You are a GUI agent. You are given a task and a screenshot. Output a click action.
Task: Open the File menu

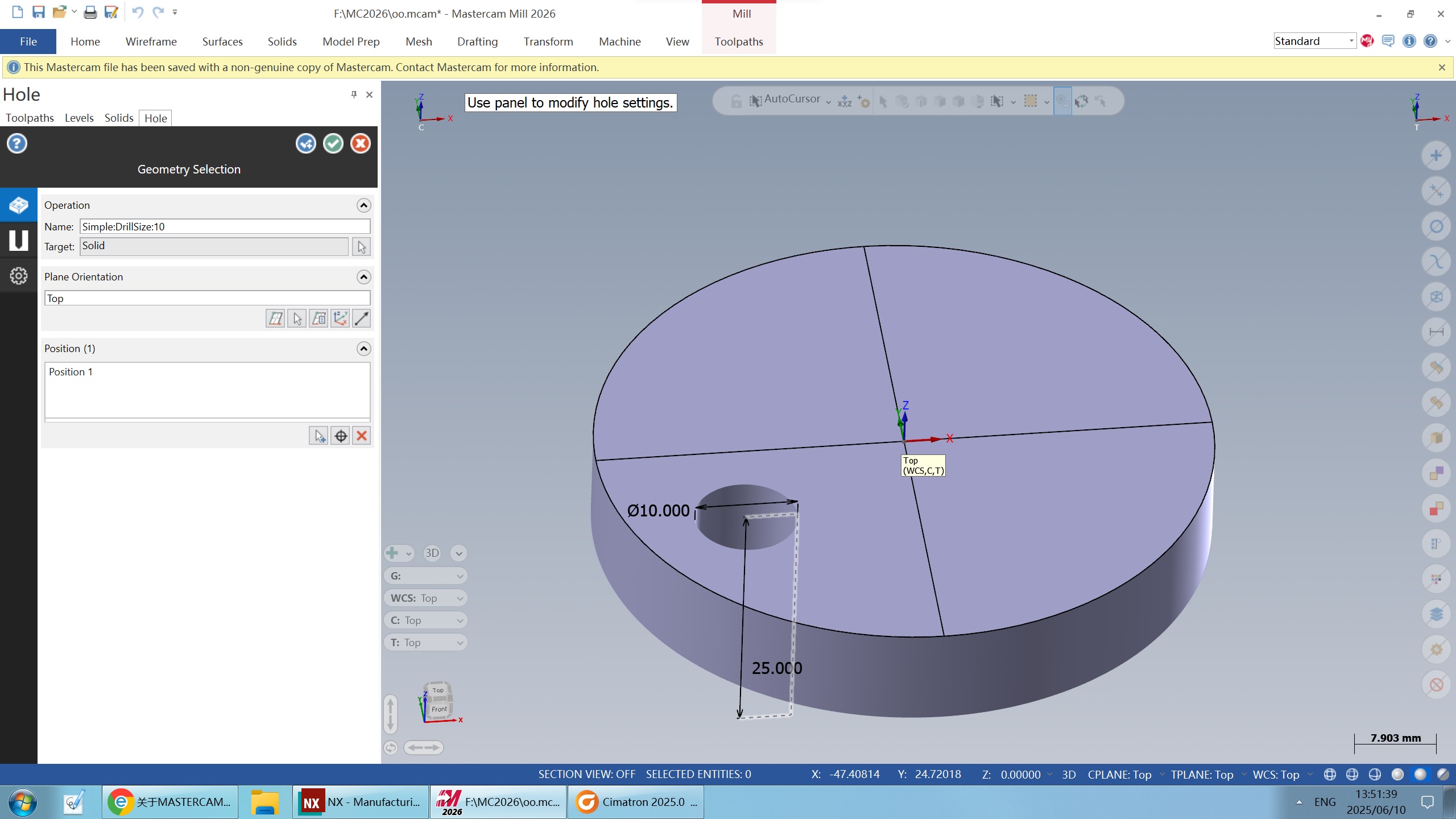click(x=28, y=42)
